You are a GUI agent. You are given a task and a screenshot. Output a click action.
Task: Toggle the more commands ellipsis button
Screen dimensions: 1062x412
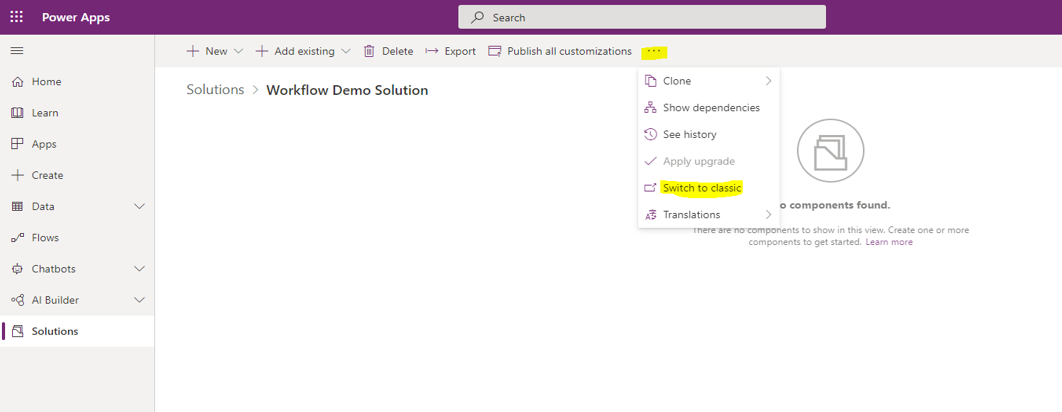[654, 51]
